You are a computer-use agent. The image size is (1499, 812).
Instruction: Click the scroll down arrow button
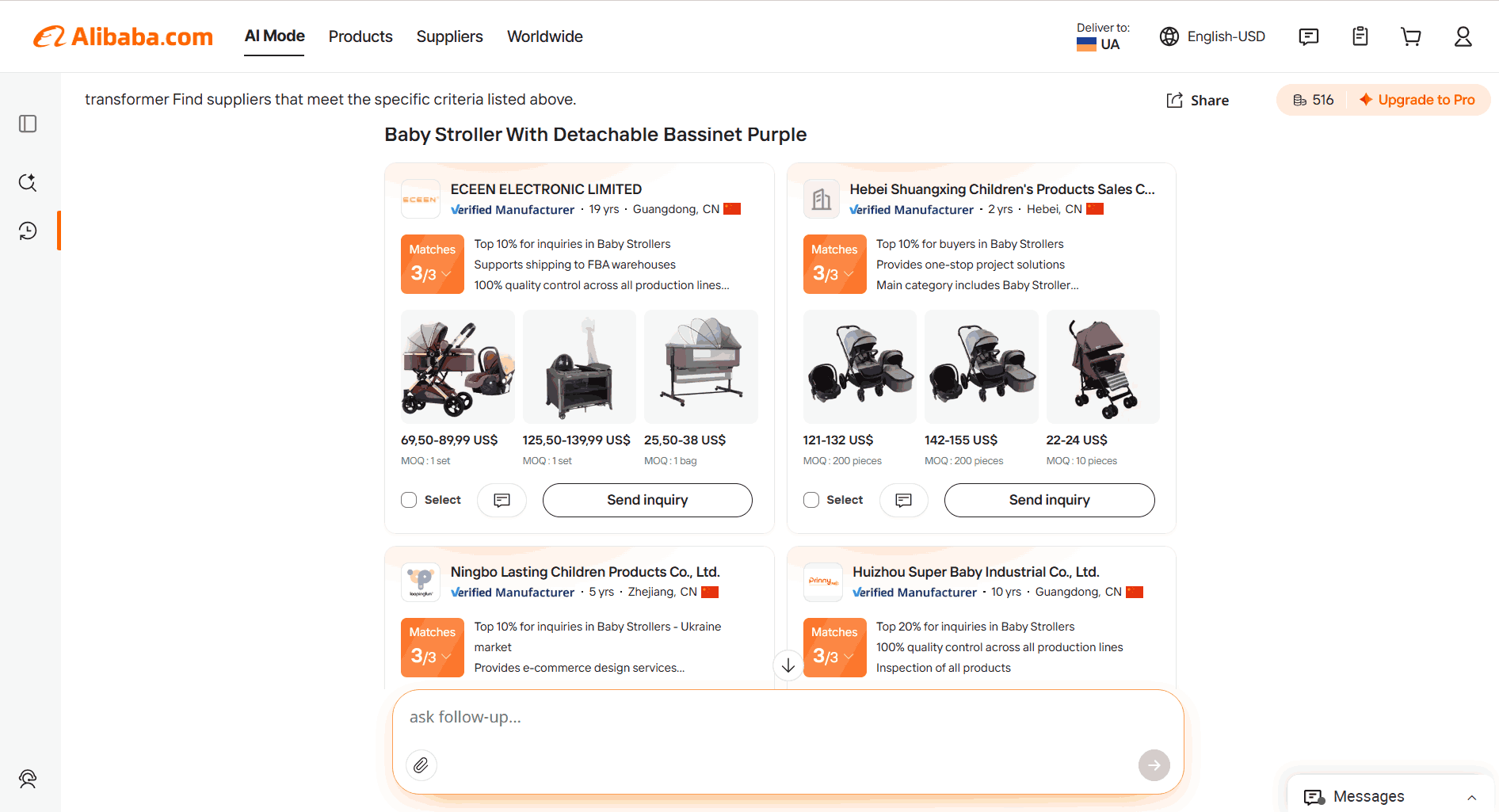788,666
